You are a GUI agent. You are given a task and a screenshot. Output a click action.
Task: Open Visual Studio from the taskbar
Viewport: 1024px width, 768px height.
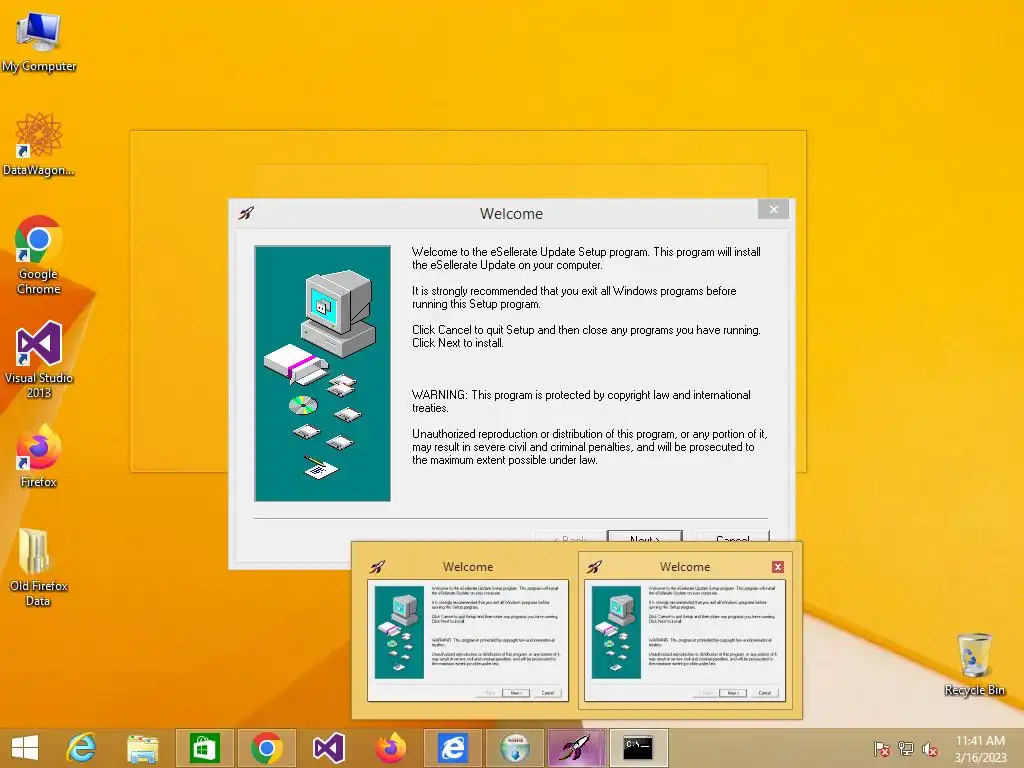[x=328, y=748]
